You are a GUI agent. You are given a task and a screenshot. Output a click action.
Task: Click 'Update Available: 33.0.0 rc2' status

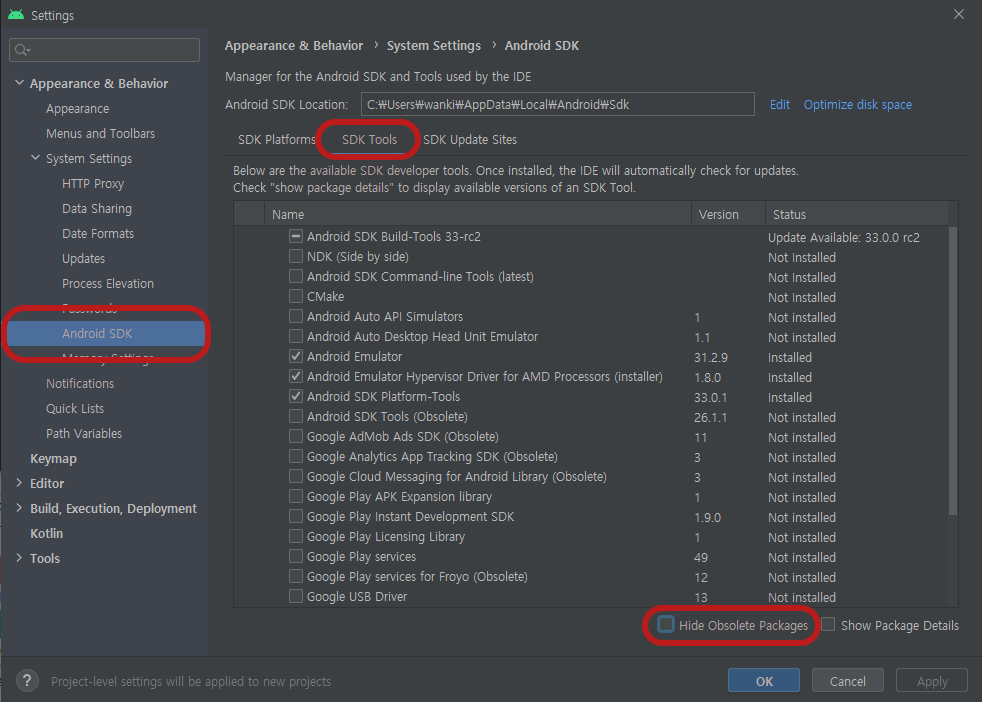(844, 237)
